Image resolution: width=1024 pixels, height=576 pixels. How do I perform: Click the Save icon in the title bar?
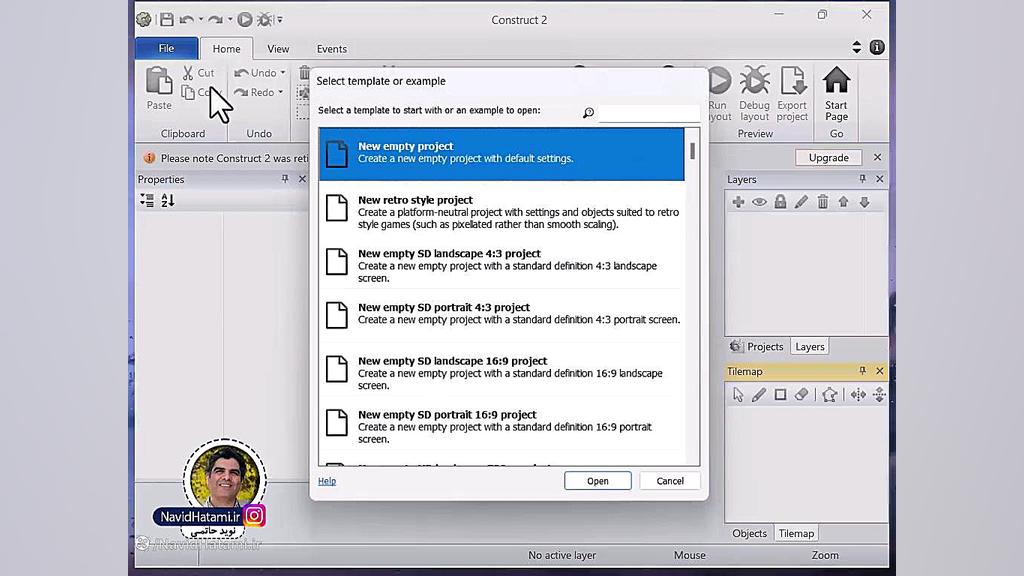tap(167, 20)
